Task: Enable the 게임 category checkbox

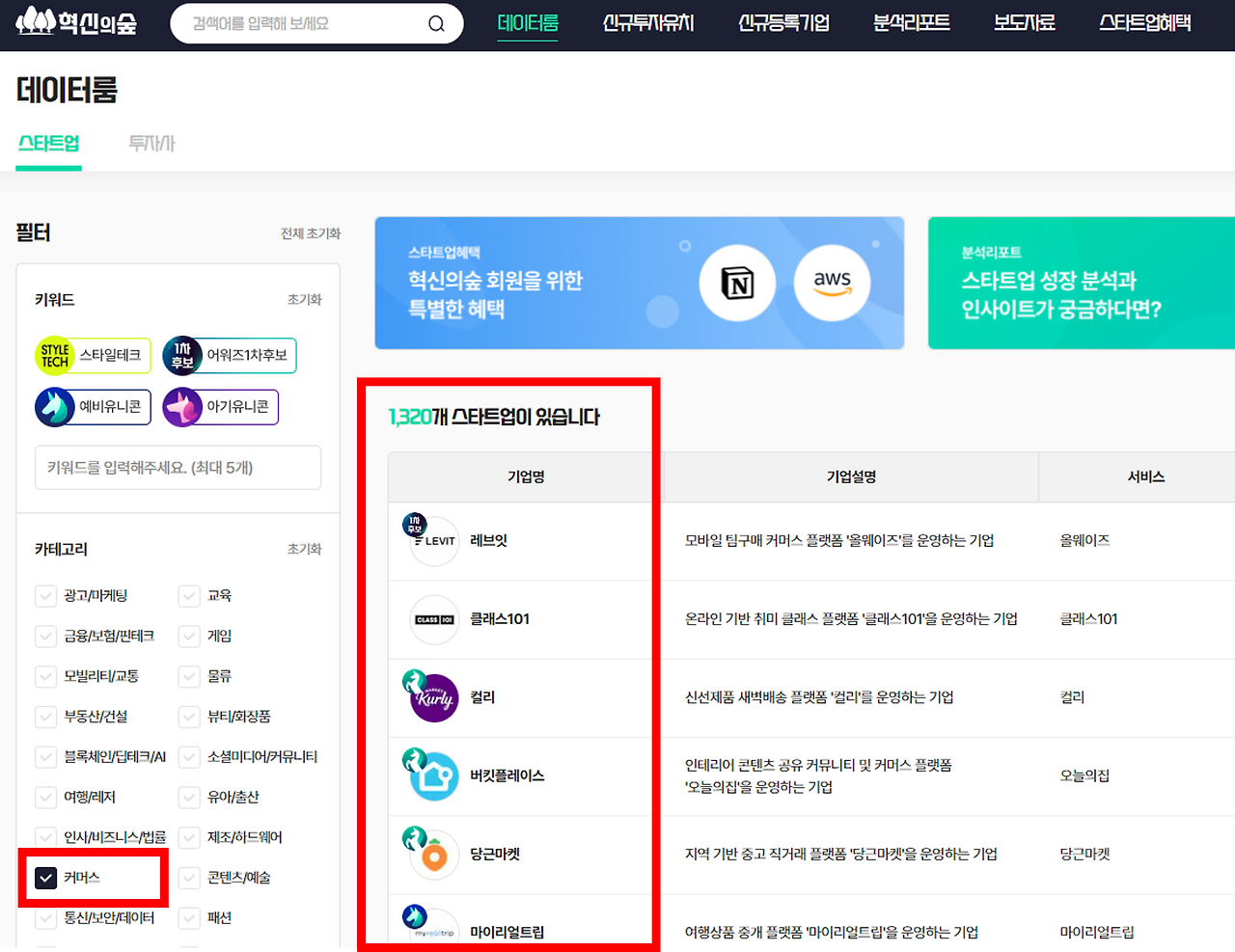Action: [x=189, y=636]
